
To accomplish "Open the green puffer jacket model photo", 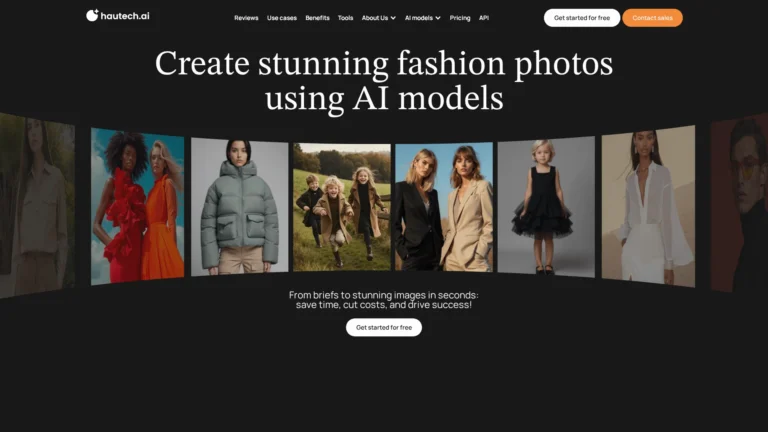I will [239, 205].
